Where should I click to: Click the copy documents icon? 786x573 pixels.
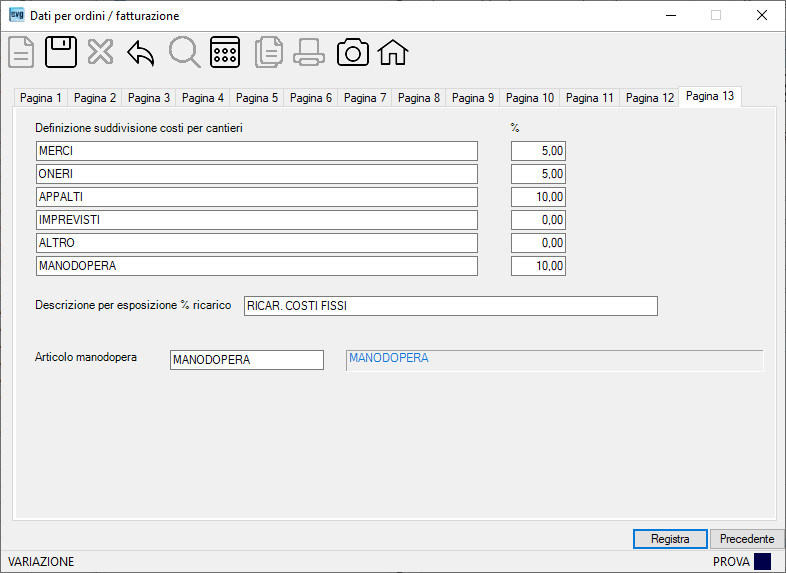click(x=269, y=52)
